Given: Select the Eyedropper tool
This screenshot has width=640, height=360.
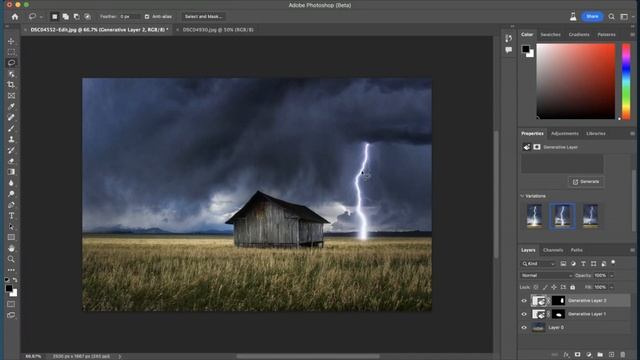Looking at the screenshot, I should click(x=11, y=107).
